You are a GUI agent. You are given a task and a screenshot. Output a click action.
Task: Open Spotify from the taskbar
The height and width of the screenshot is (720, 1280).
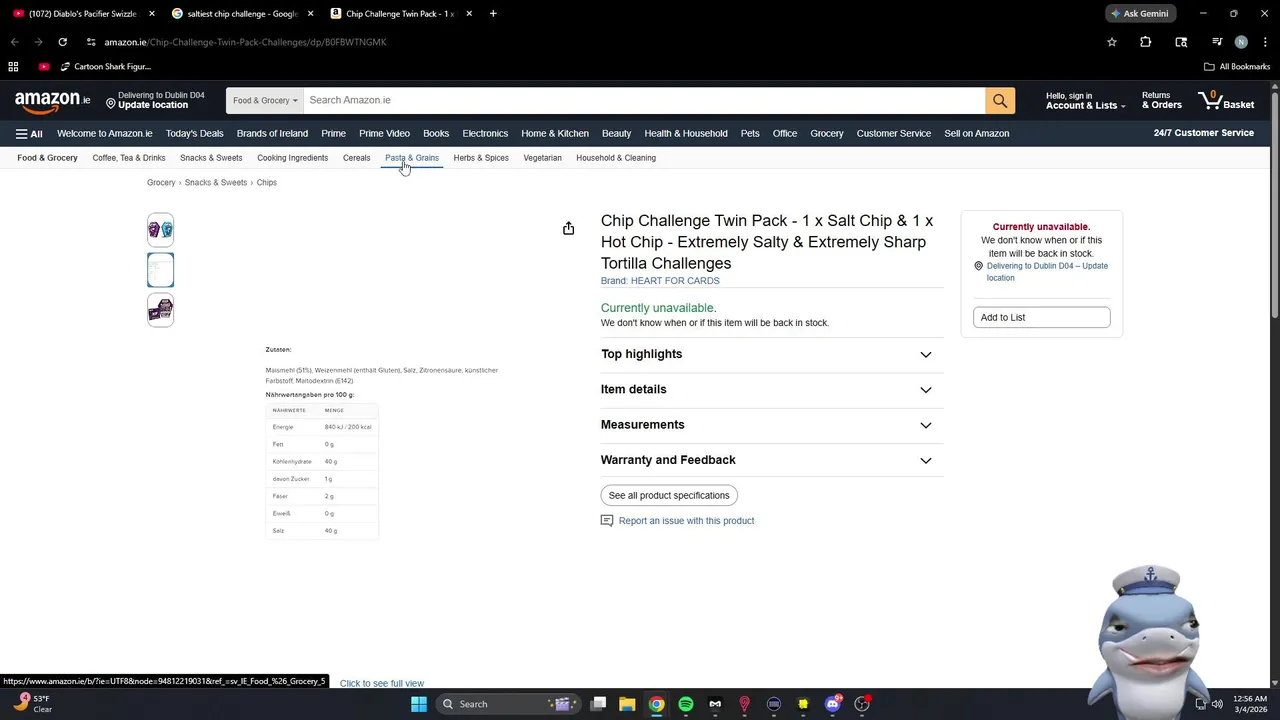[685, 704]
